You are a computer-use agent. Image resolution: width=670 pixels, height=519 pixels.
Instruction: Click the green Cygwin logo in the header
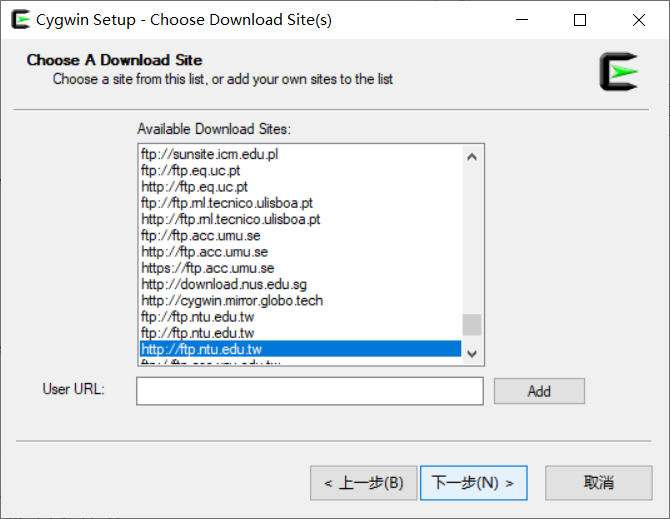(618, 72)
